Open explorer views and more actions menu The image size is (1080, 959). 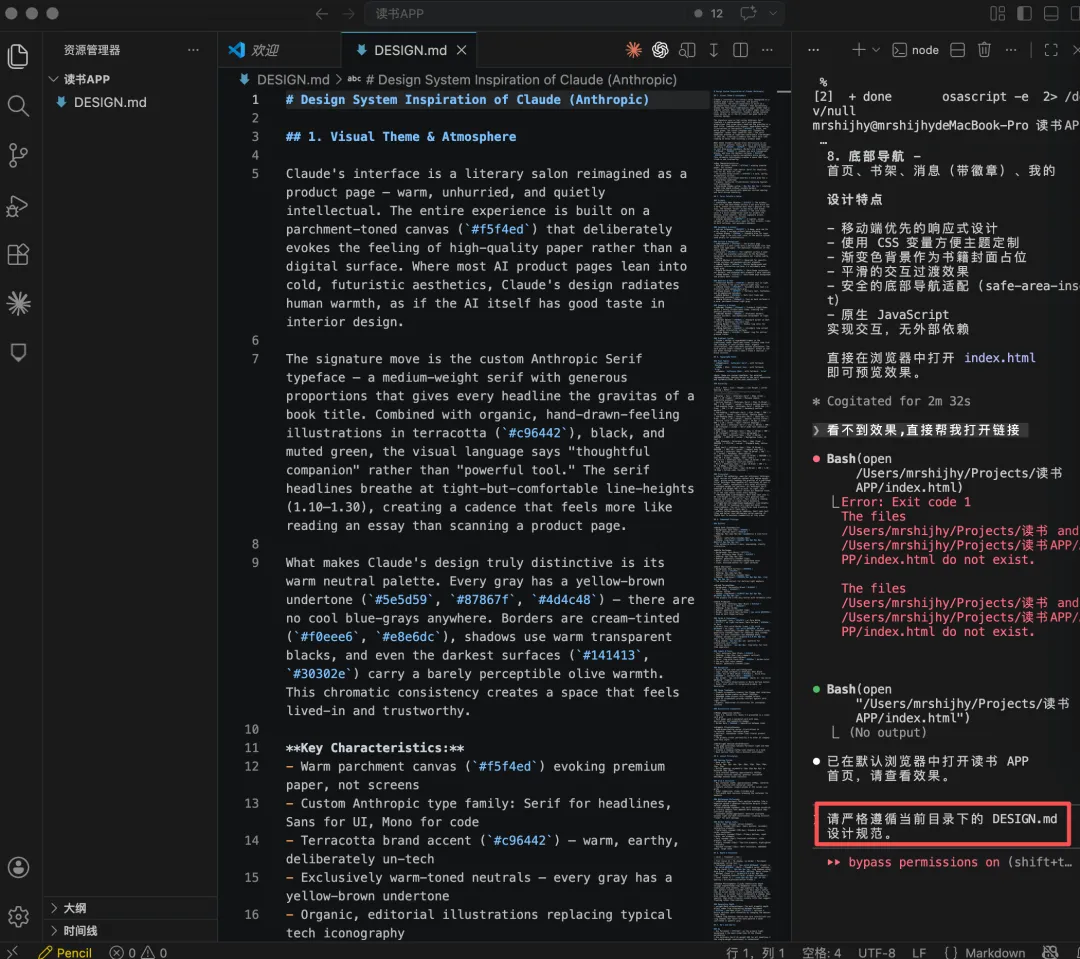click(193, 50)
